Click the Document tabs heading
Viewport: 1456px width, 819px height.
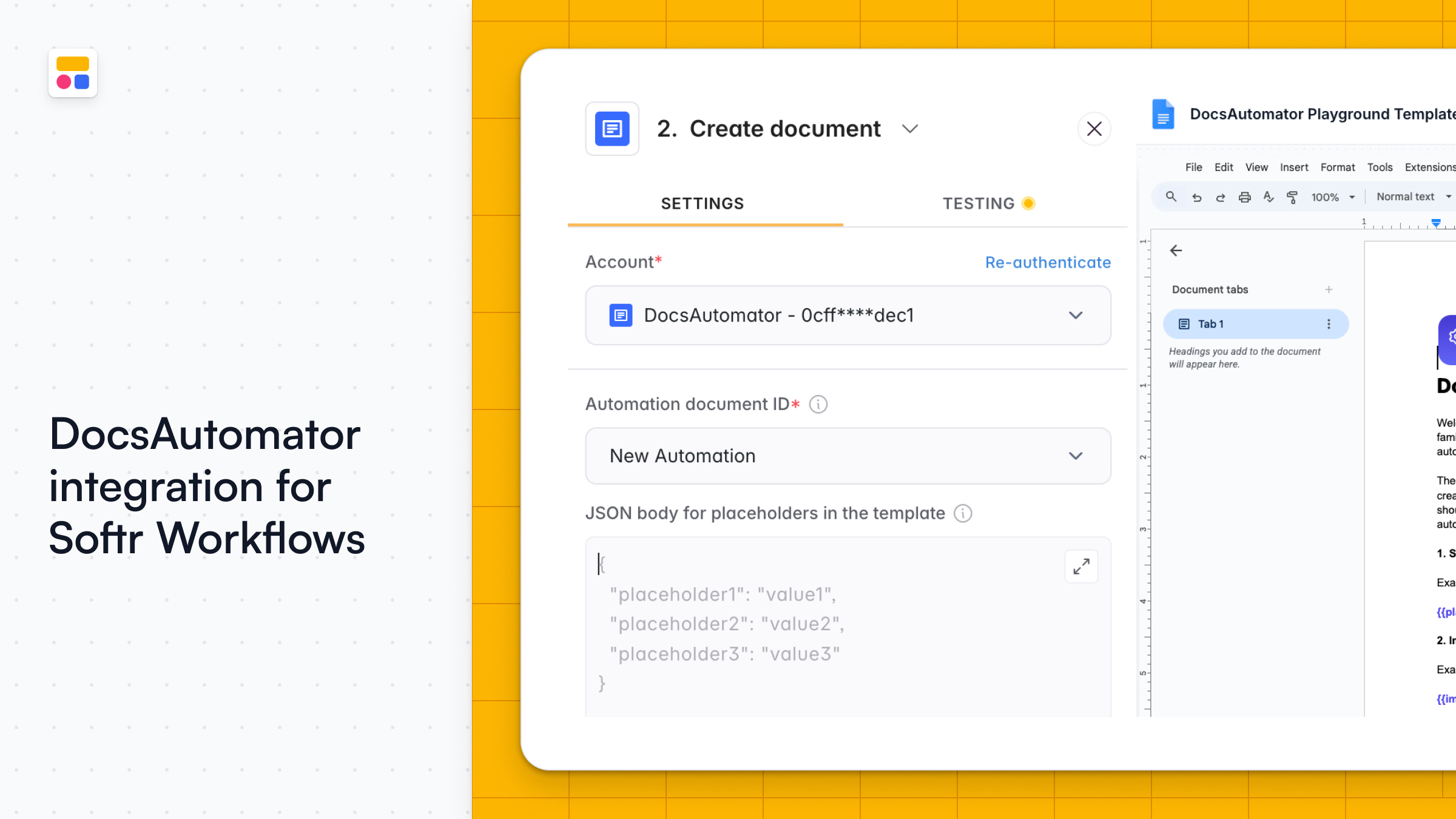click(x=1210, y=289)
